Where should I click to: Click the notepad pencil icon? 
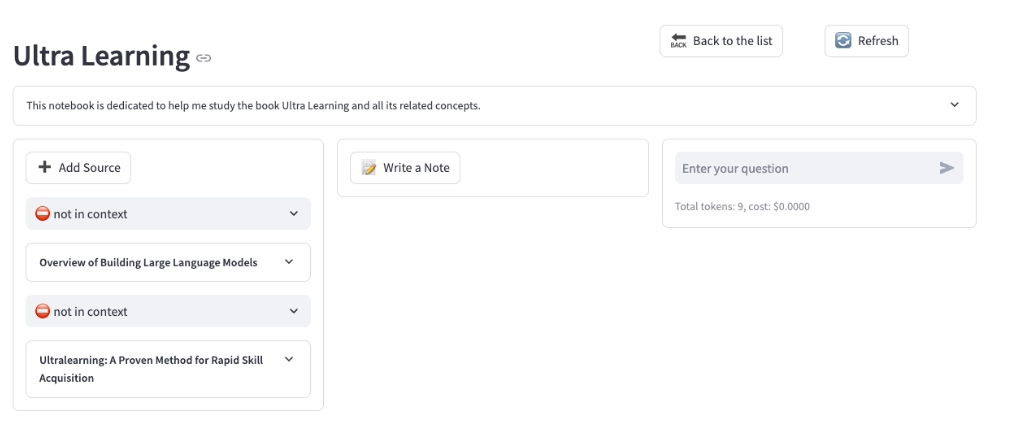(369, 168)
